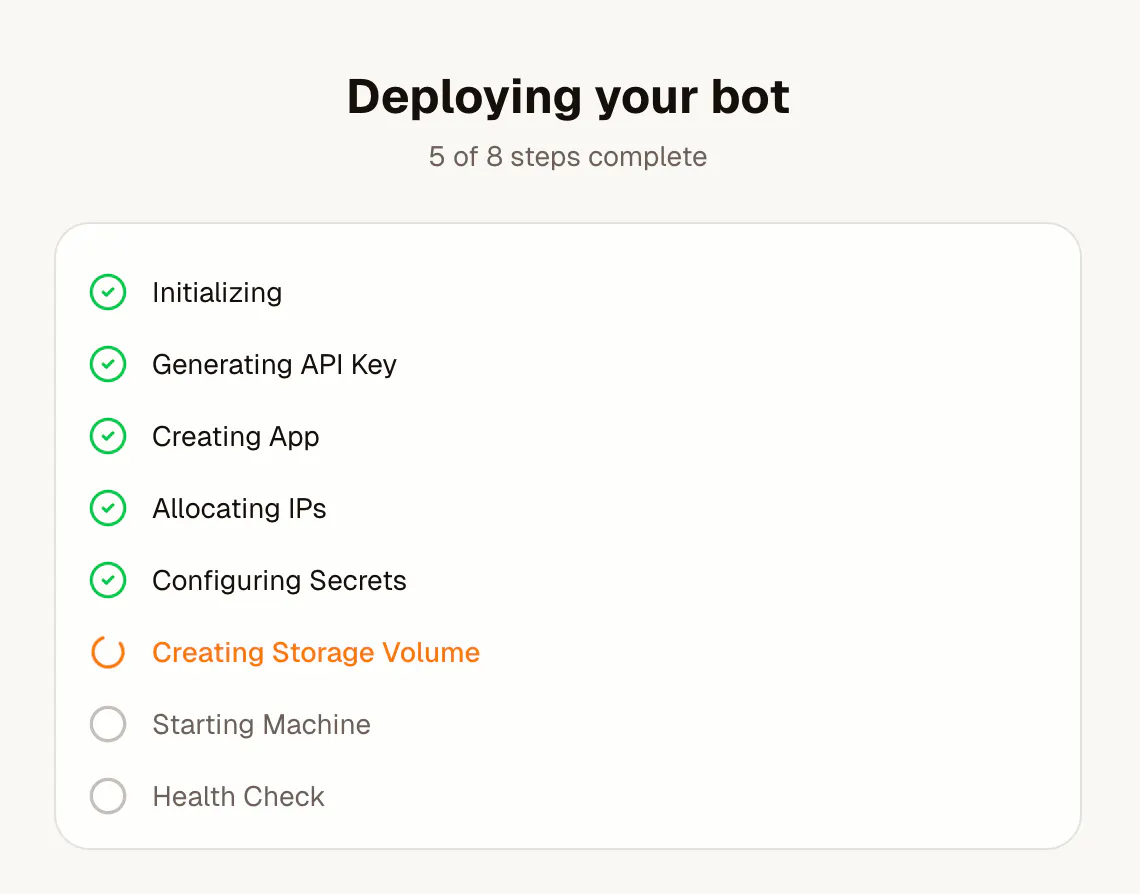Viewport: 1140px width, 894px height.
Task: Click the empty circle beside Health Check
Action: (x=108, y=796)
